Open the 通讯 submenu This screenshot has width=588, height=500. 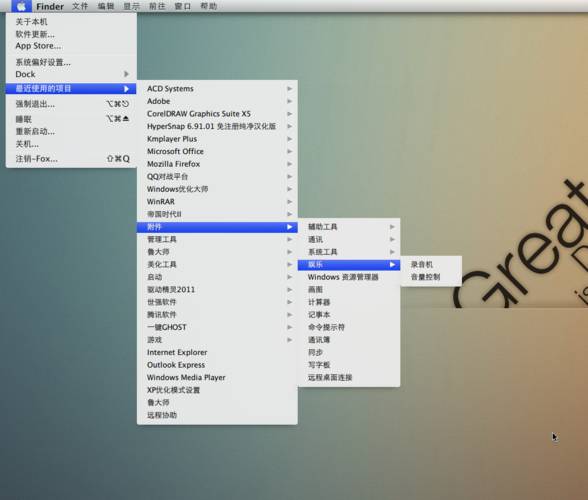(x=349, y=239)
